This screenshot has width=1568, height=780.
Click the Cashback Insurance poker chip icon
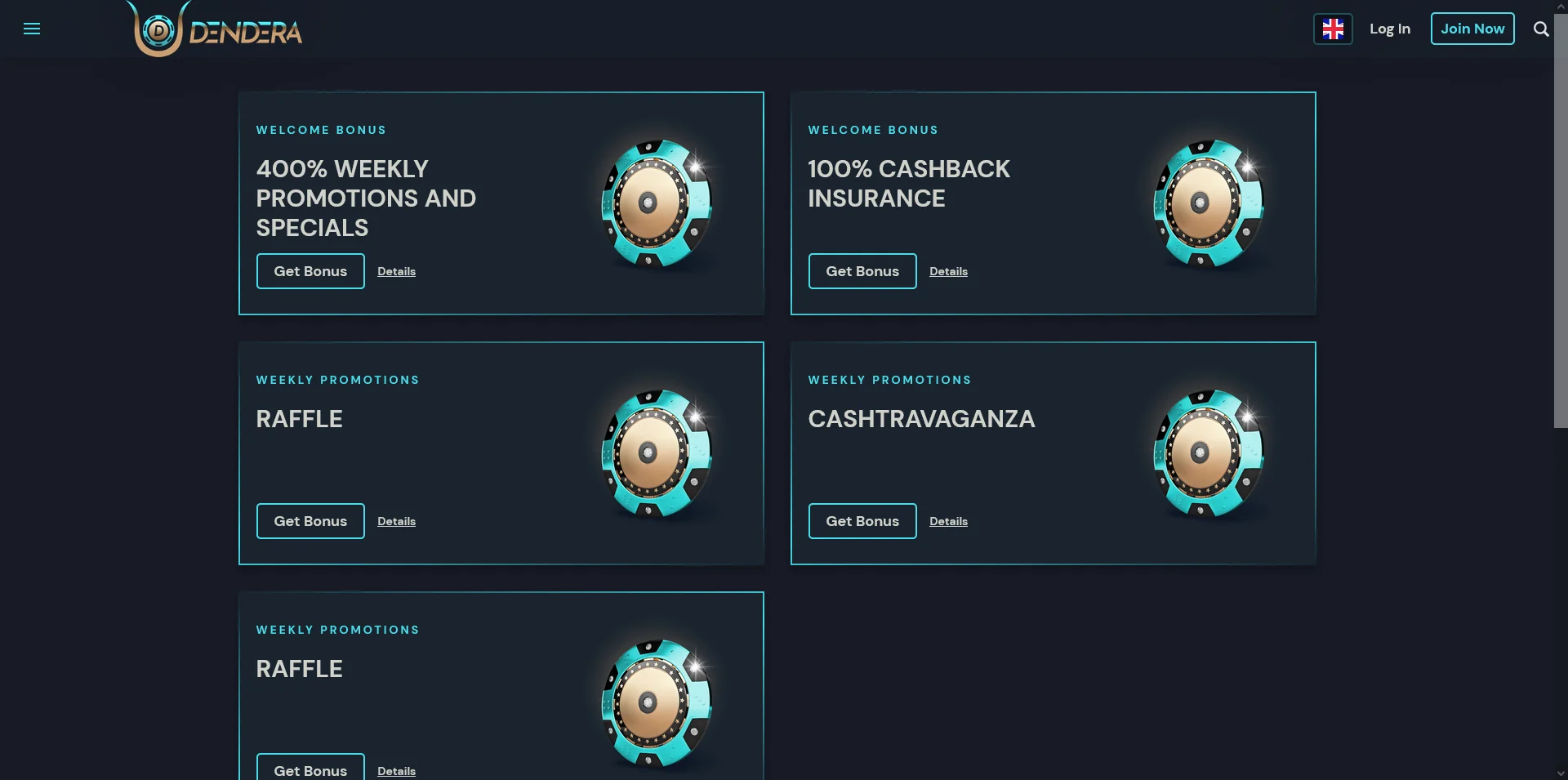[1209, 203]
